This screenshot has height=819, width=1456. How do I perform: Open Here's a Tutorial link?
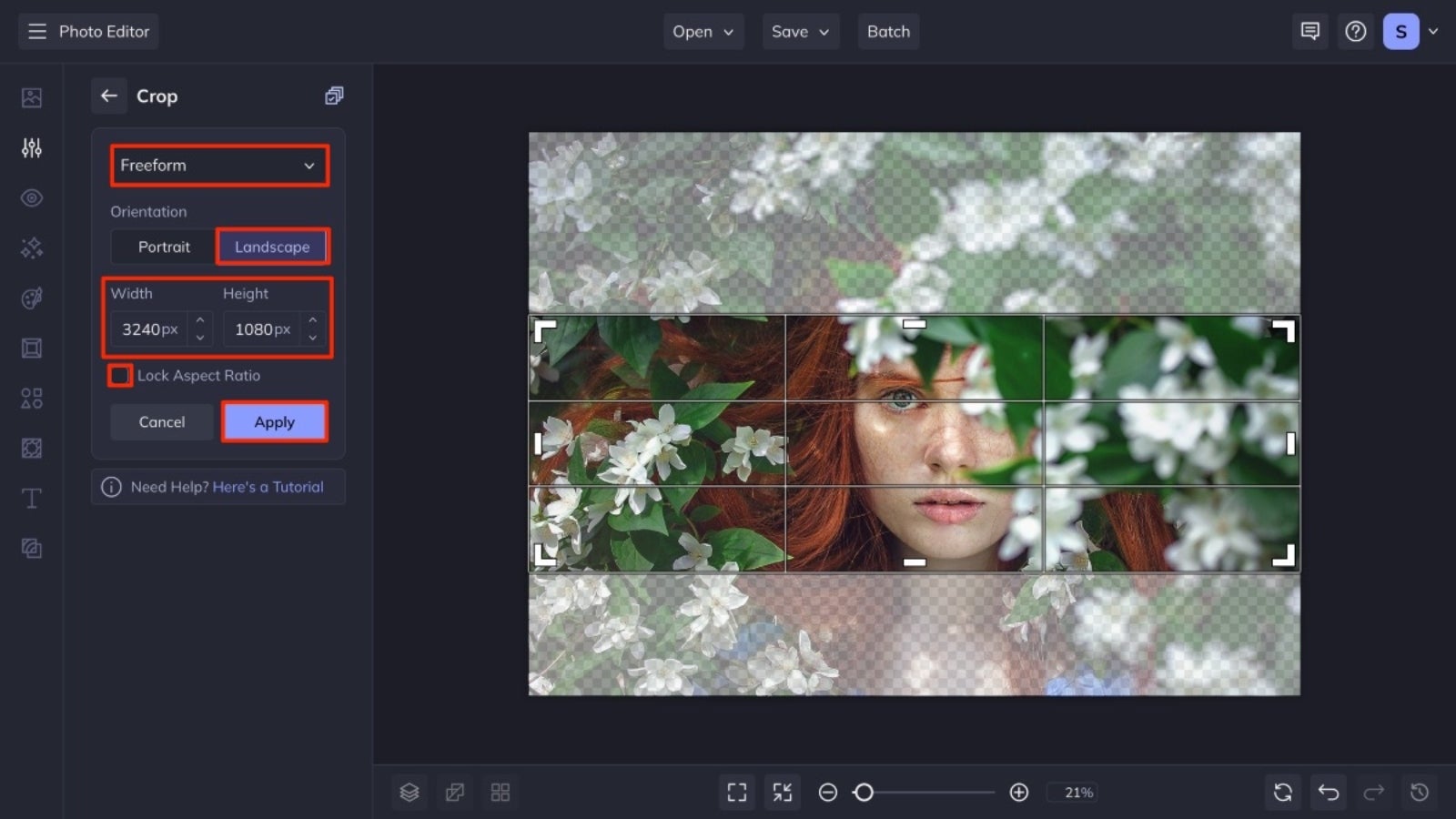(x=268, y=487)
